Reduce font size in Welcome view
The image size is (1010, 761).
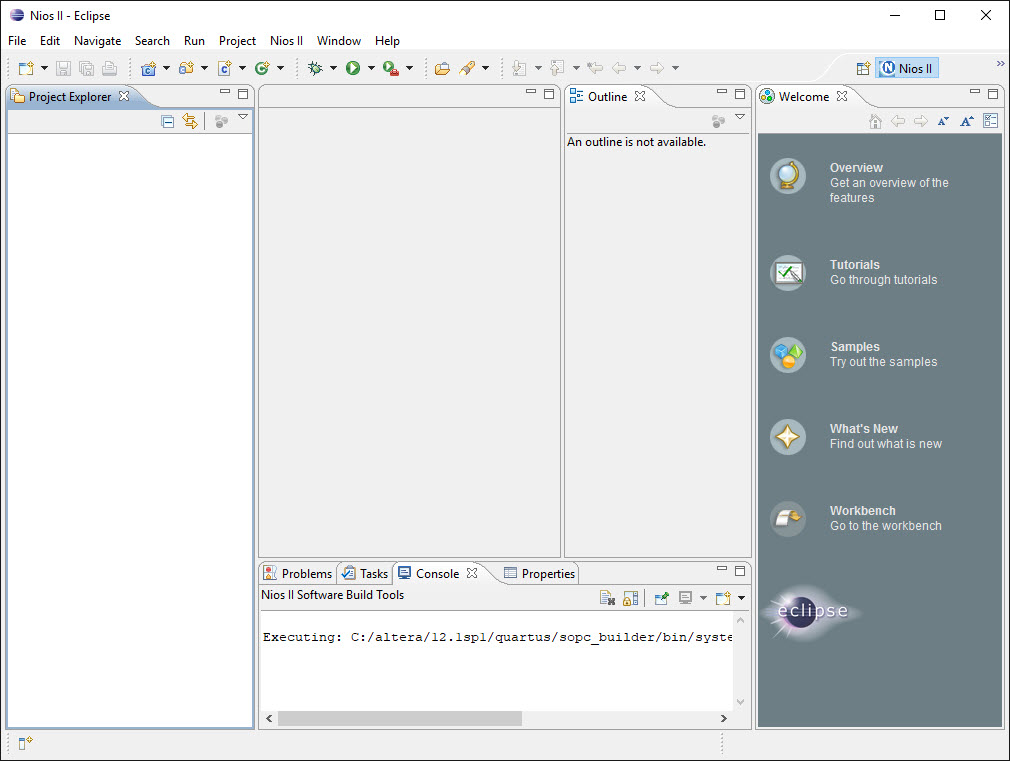(x=943, y=121)
